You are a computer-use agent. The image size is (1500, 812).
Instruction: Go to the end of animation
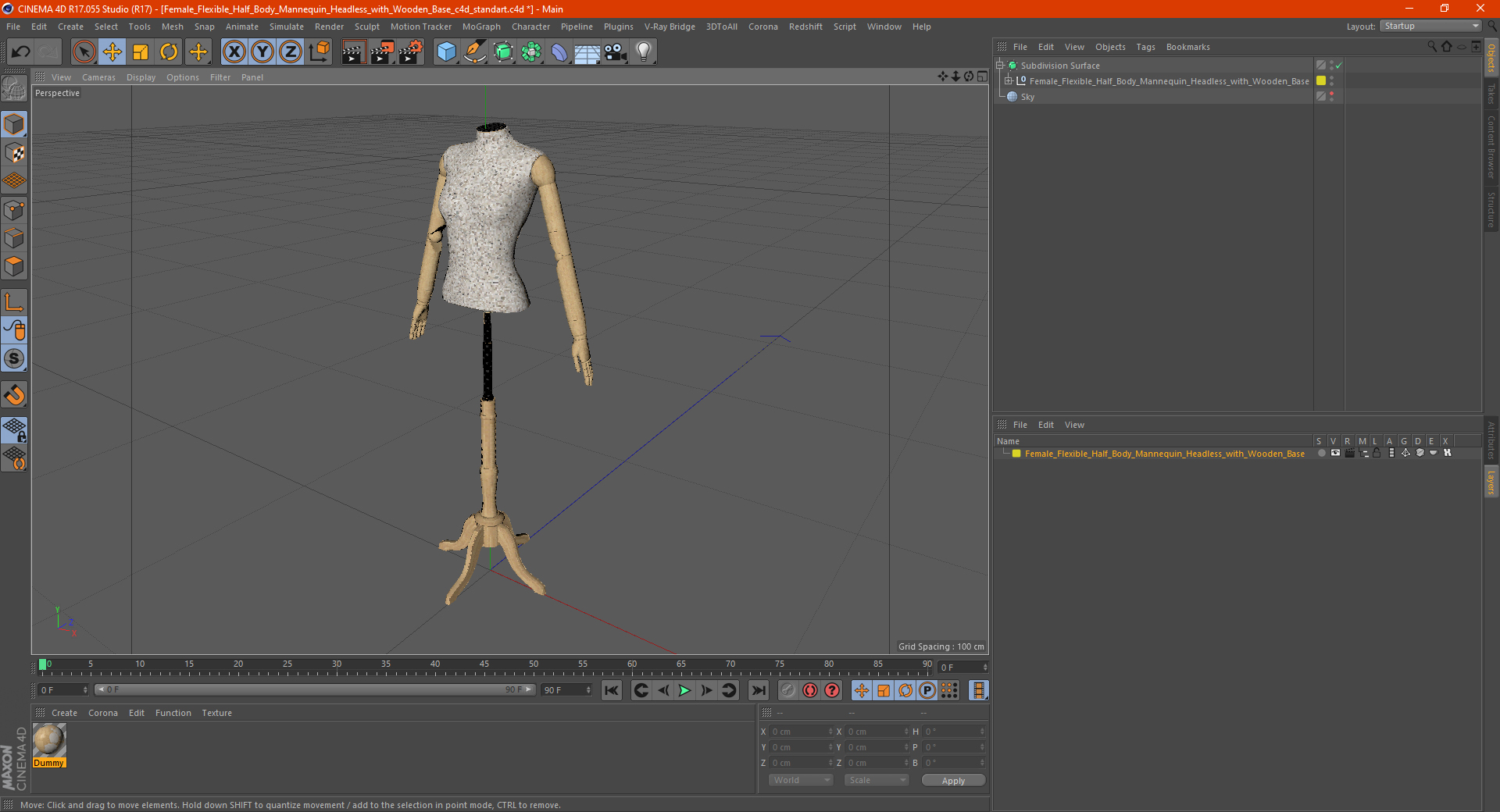point(758,690)
